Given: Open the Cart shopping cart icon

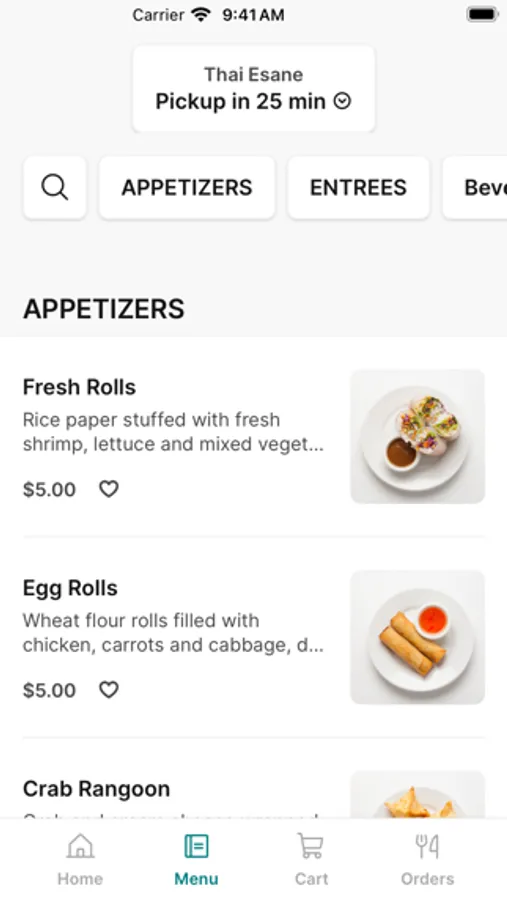Looking at the screenshot, I should tap(311, 847).
